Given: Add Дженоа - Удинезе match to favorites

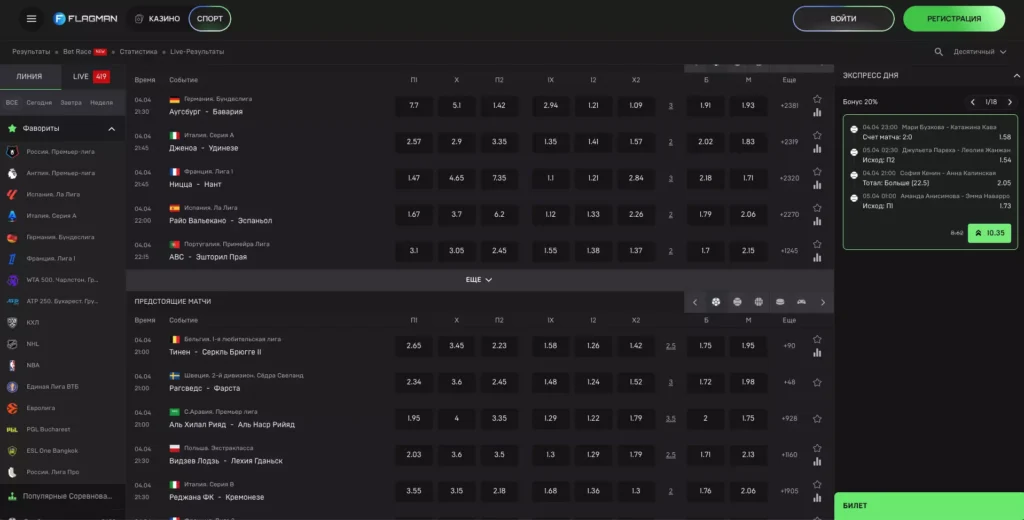Looking at the screenshot, I should [817, 135].
